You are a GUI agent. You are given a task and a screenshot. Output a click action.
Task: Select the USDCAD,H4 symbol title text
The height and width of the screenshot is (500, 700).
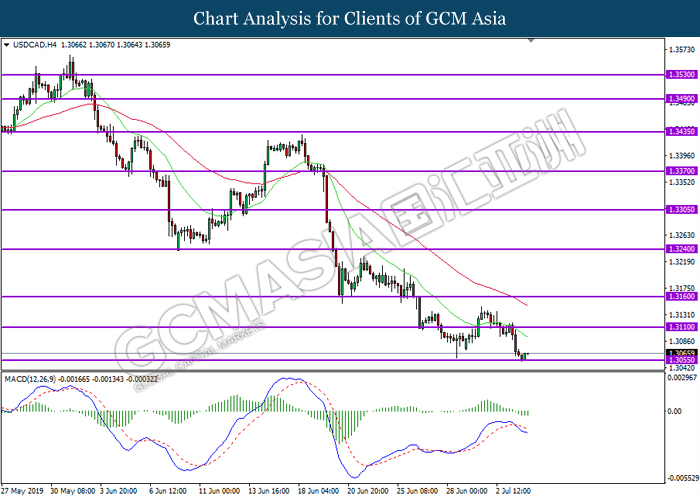(35, 45)
